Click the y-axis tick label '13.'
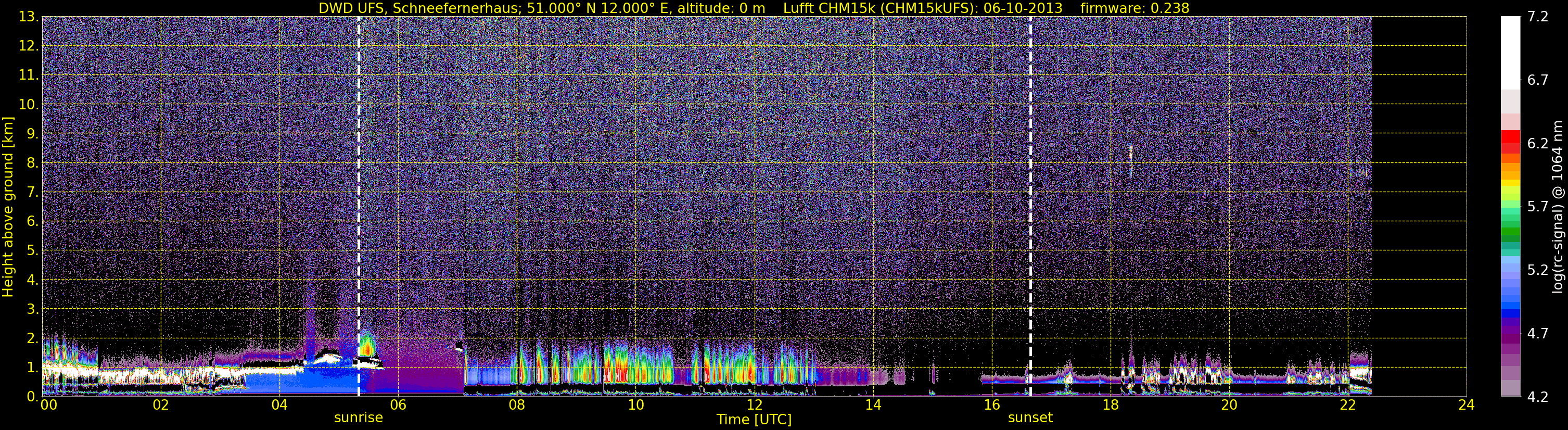The width and height of the screenshot is (1568, 430). (29, 17)
